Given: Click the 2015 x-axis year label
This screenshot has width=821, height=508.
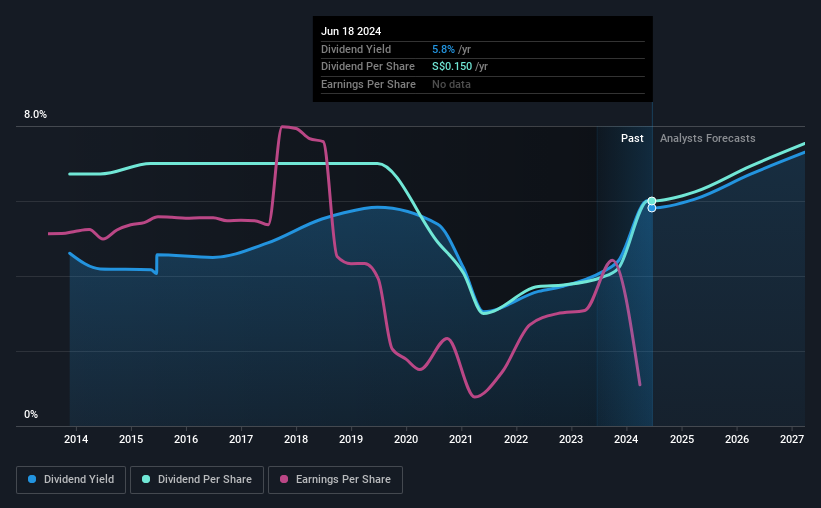Looking at the screenshot, I should (x=131, y=439).
